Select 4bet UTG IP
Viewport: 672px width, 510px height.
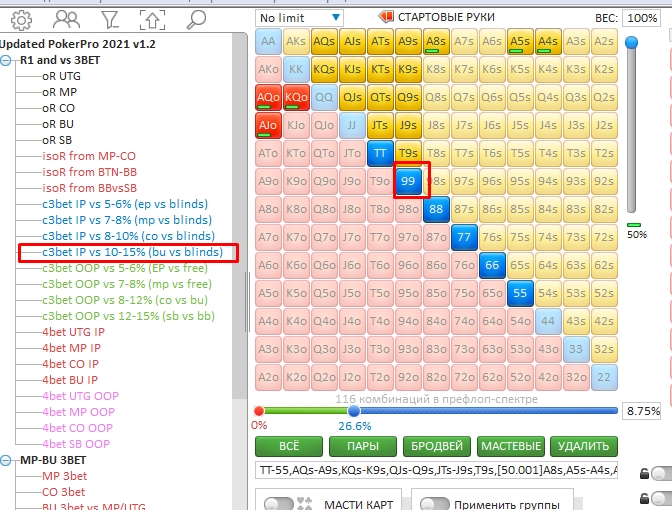click(73, 332)
